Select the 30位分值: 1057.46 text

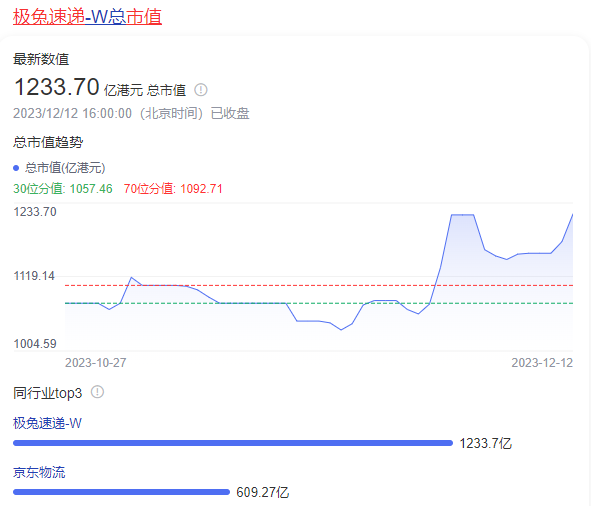[x=63, y=189]
